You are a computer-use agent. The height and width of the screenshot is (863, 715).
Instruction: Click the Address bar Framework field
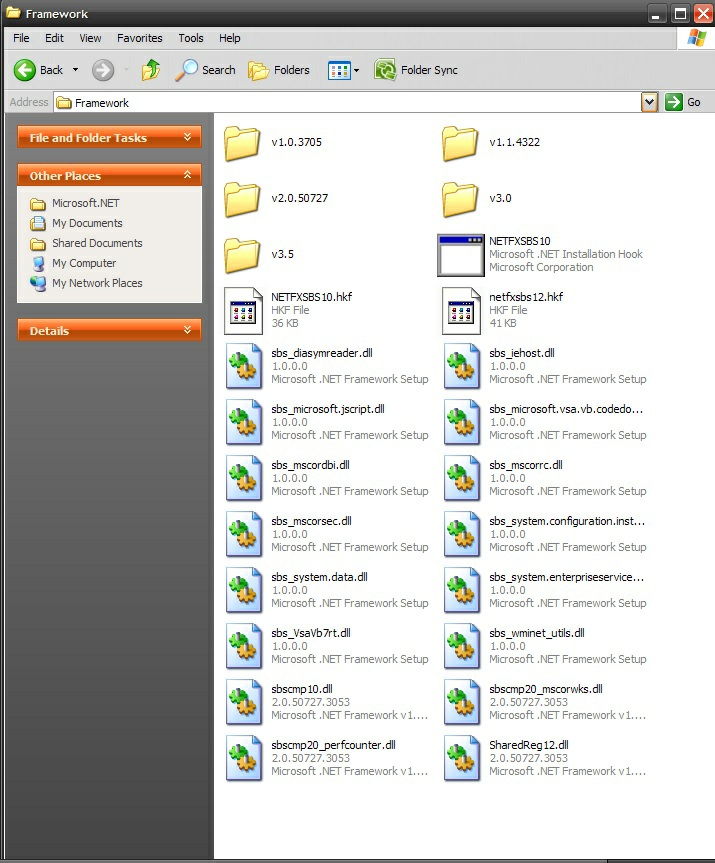(x=347, y=102)
